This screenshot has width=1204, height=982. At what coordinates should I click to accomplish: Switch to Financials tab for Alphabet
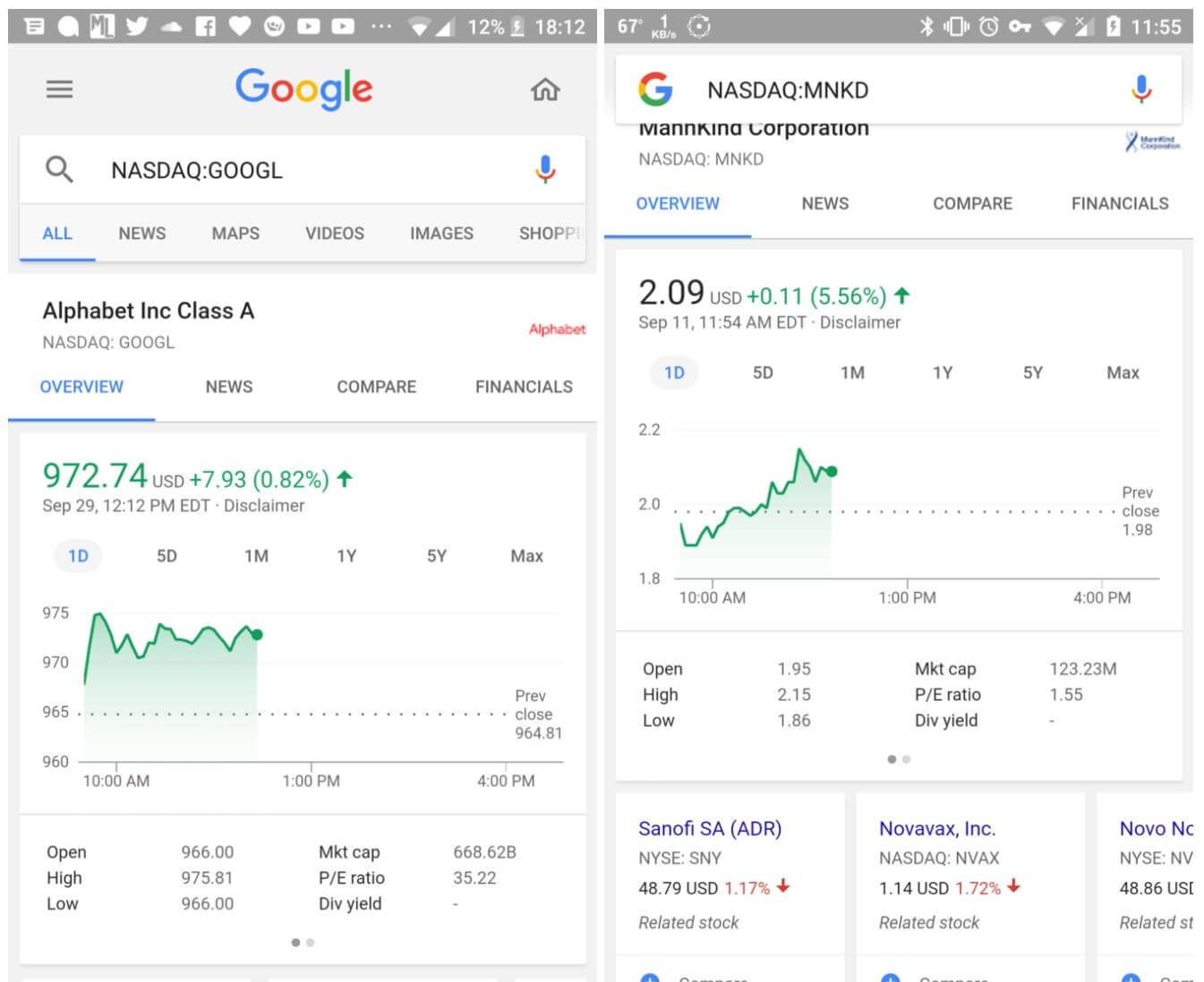(524, 387)
